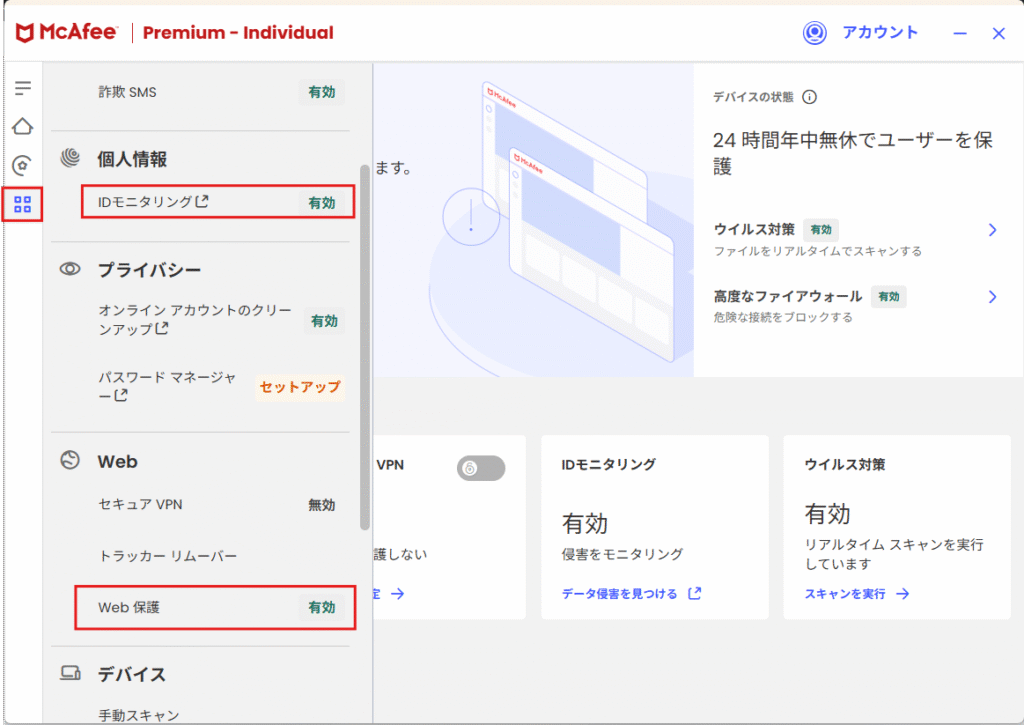1024x725 pixels.
Task: Click the arrow icon in the VPN card
Action: tap(397, 594)
